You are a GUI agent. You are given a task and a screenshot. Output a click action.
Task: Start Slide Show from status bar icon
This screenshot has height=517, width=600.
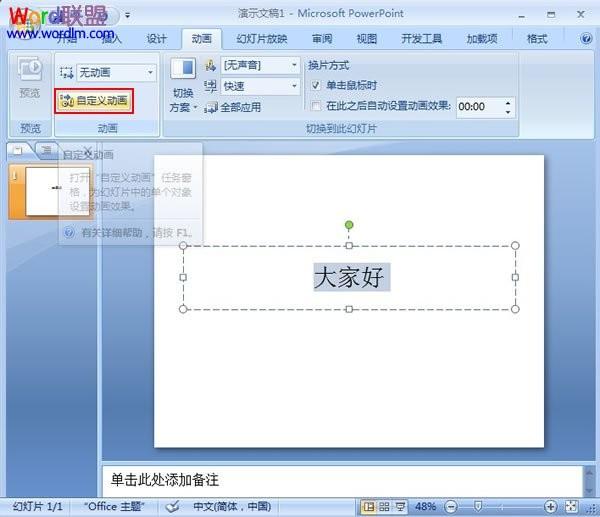tap(400, 507)
